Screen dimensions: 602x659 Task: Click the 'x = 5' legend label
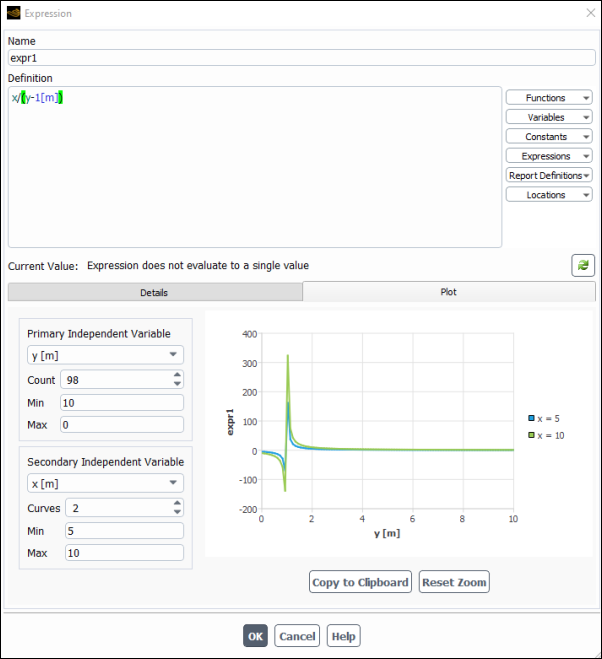(548, 419)
